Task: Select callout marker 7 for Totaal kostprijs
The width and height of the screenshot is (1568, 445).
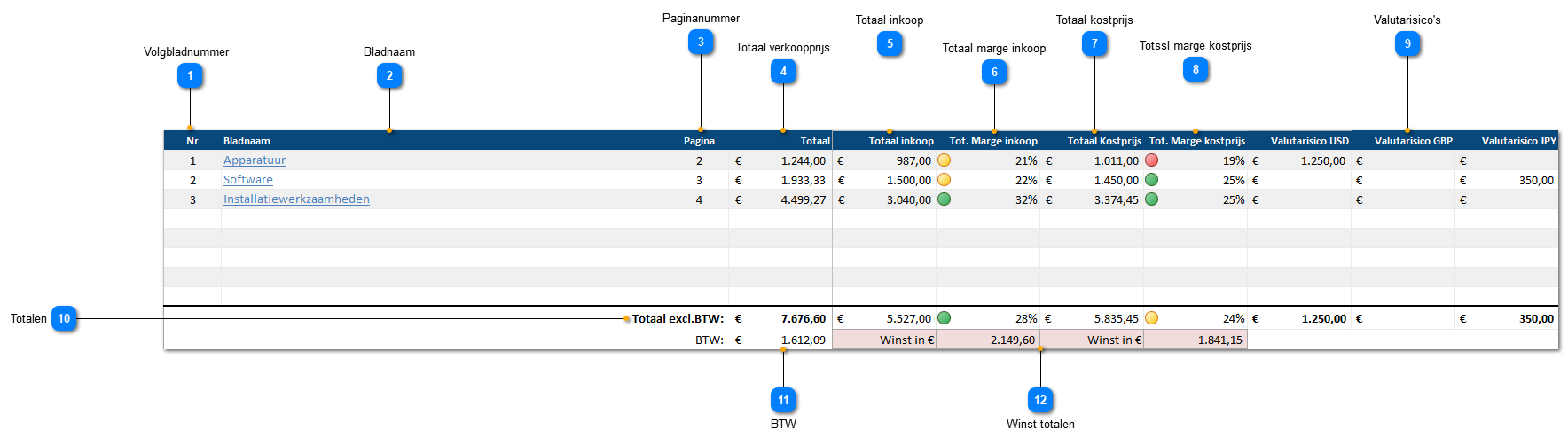Action: [x=1094, y=44]
